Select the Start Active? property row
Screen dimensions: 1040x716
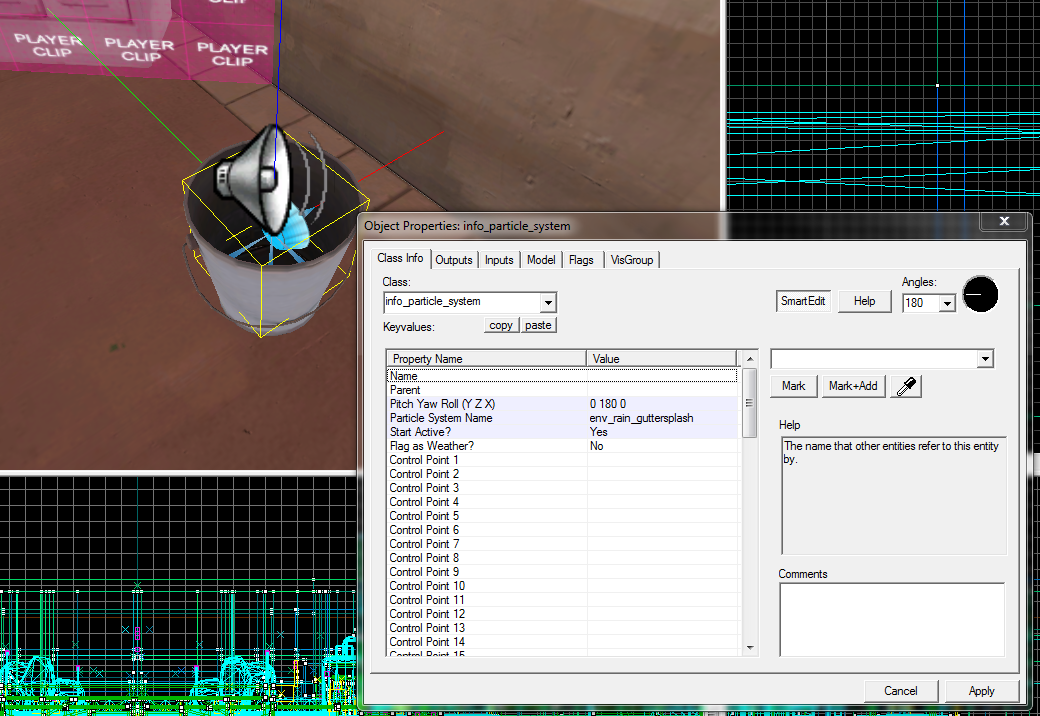(562, 432)
